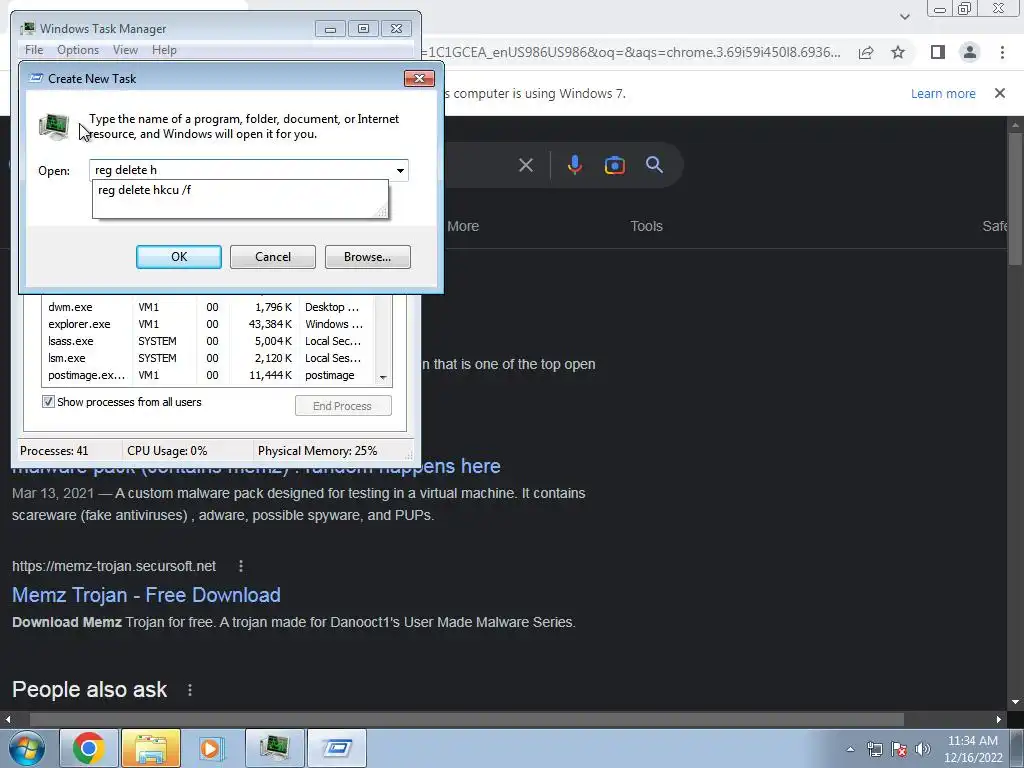Open Google search Tools option

coord(646,226)
